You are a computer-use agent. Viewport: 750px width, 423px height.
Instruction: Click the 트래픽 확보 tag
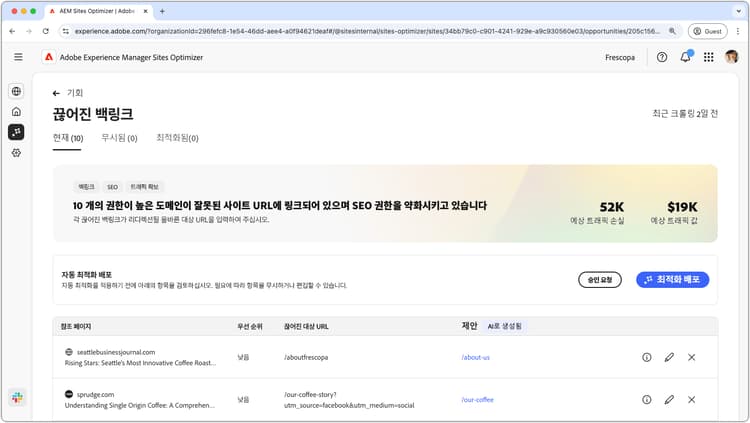click(x=144, y=187)
